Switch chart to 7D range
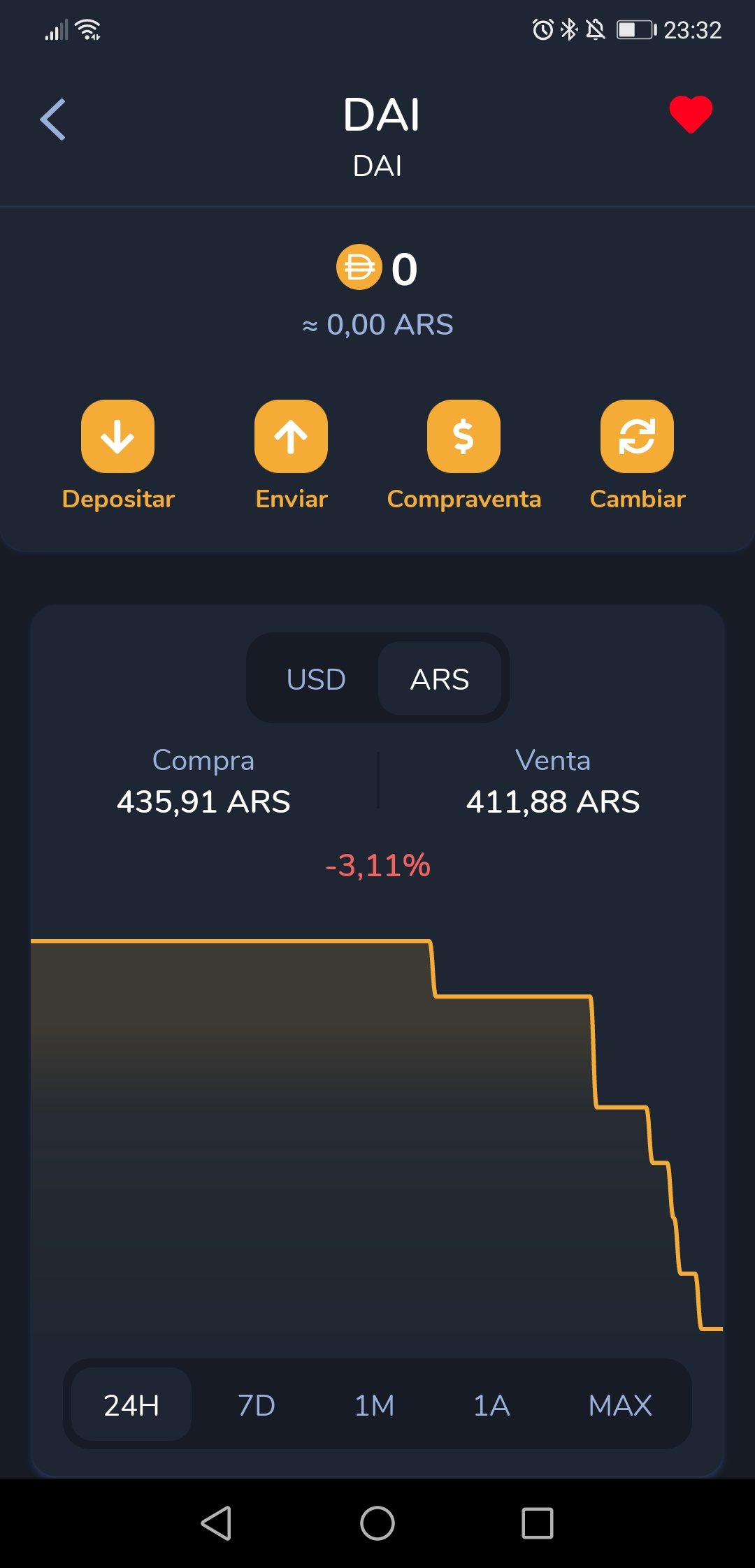The height and width of the screenshot is (1568, 755). tap(257, 1404)
